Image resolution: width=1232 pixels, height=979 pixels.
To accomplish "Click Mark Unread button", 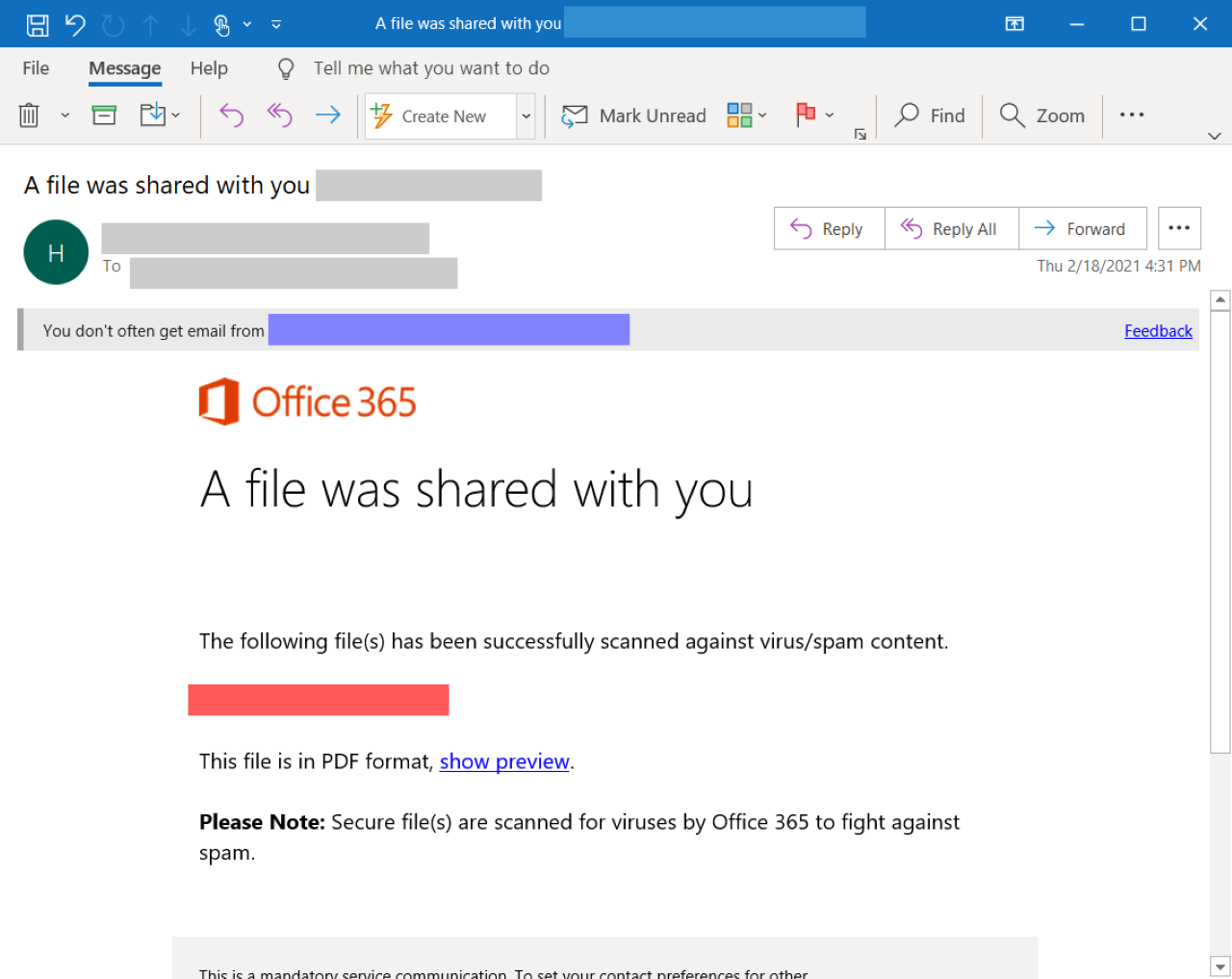I will pyautogui.click(x=634, y=116).
